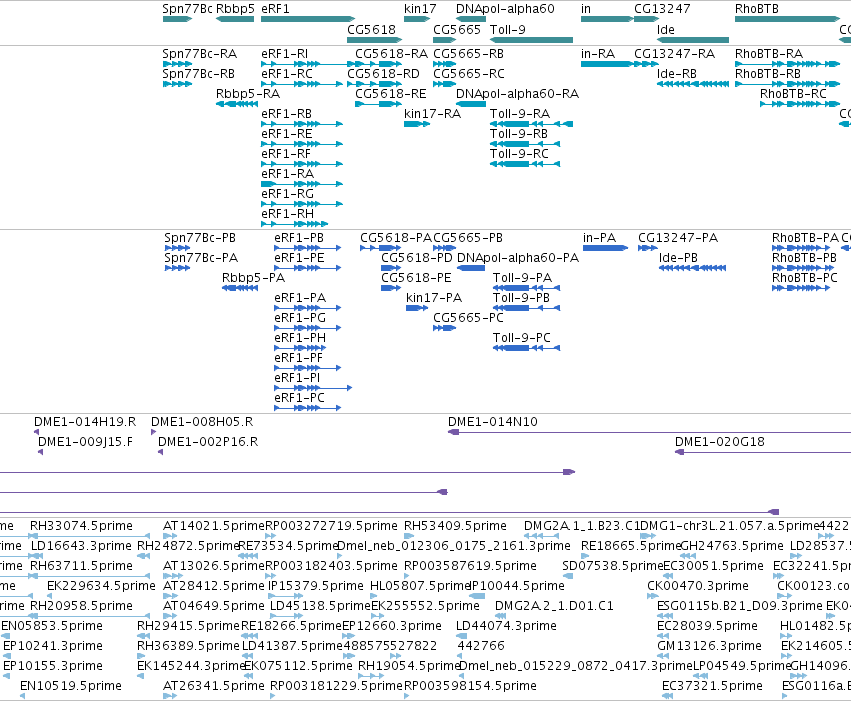Click transcript eRF1-RI
The width and height of the screenshot is (851, 701).
284,54
